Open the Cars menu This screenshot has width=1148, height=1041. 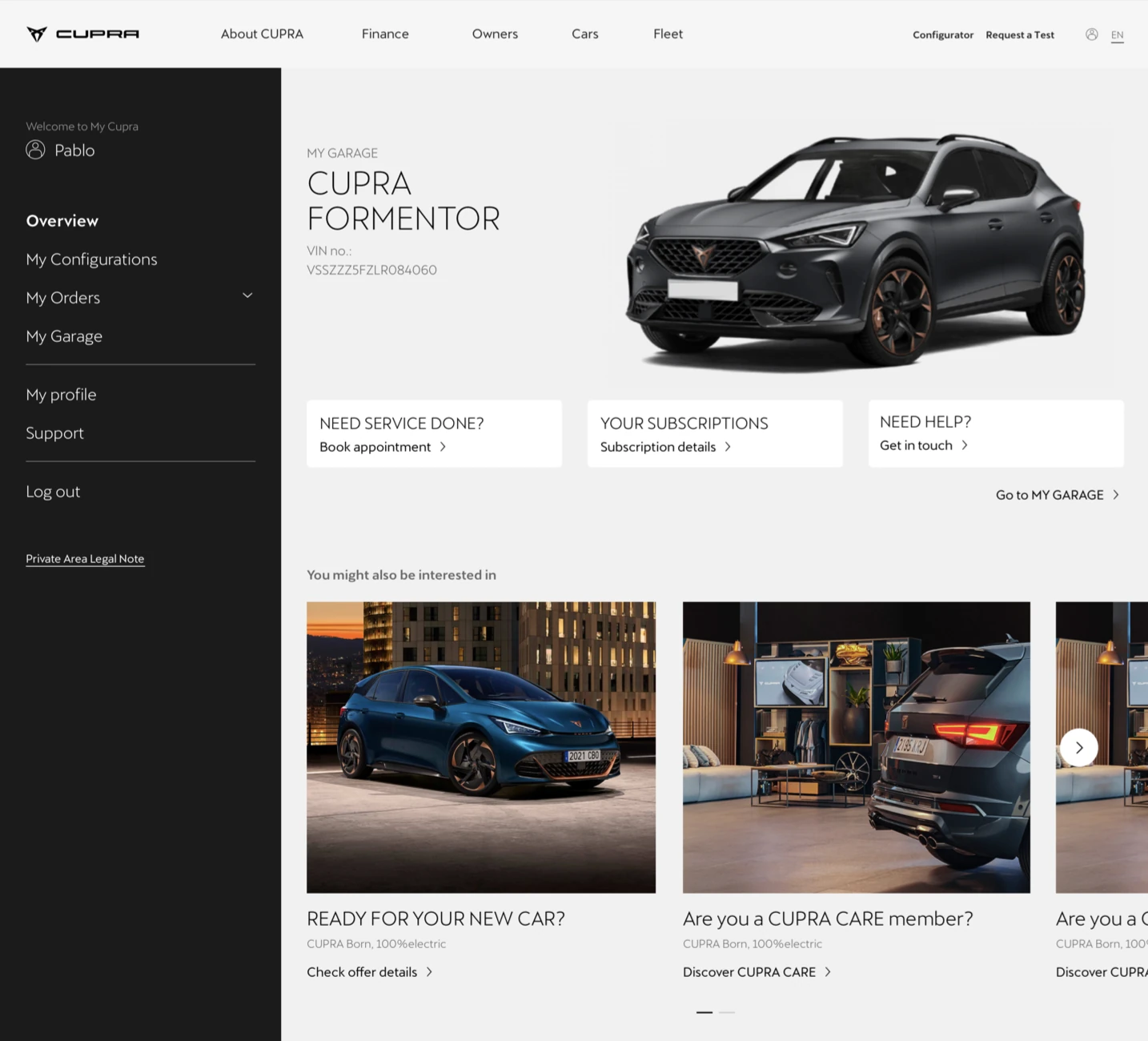click(x=585, y=34)
